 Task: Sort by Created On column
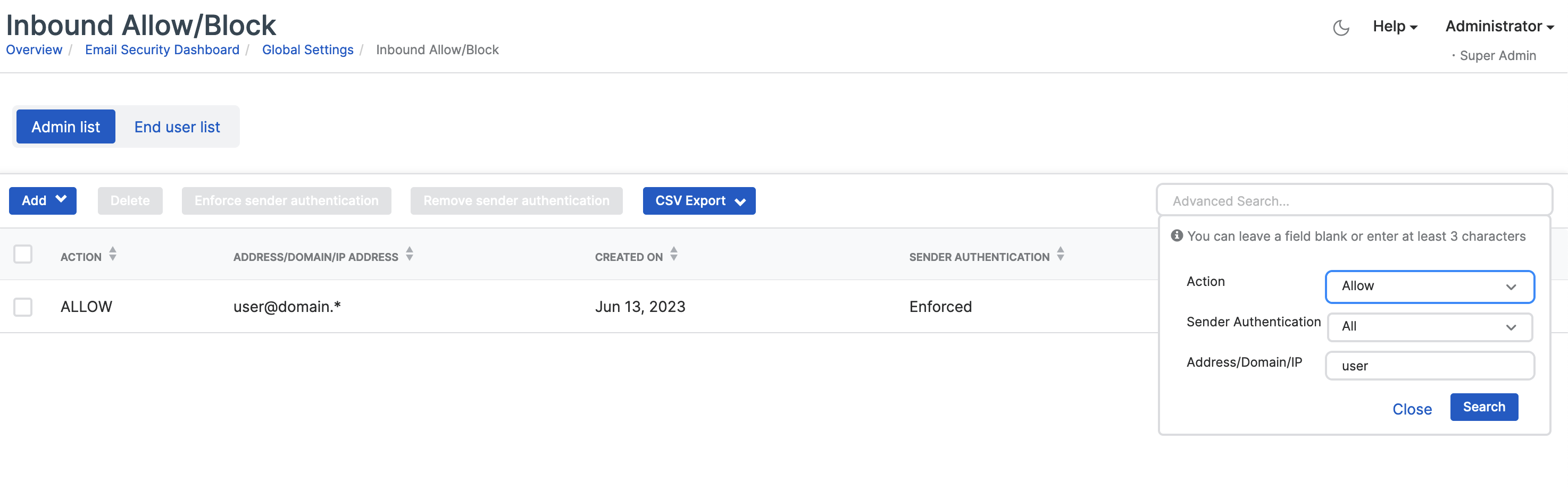pyautogui.click(x=674, y=254)
